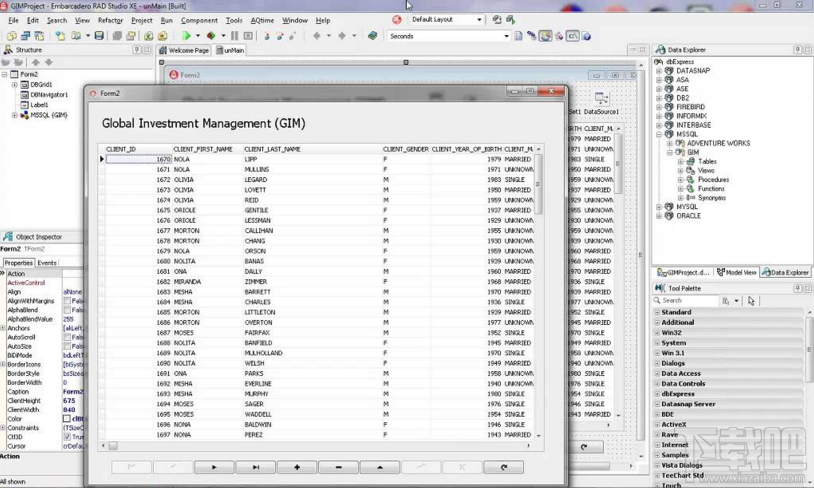The image size is (814, 488).
Task: Click the green Run toolbar icon
Action: pyautogui.click(x=186, y=36)
